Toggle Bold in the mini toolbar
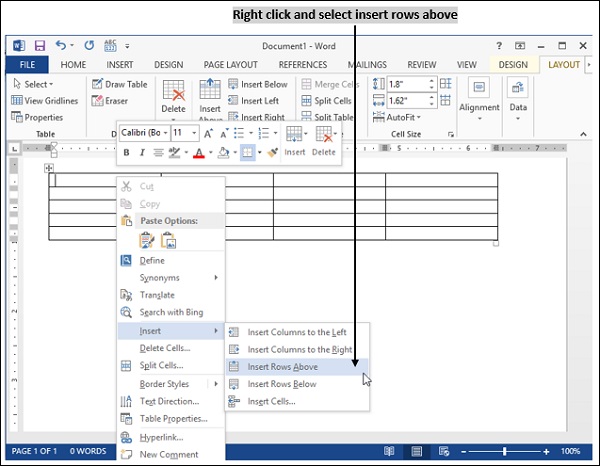This screenshot has height=466, width=600. [127, 153]
